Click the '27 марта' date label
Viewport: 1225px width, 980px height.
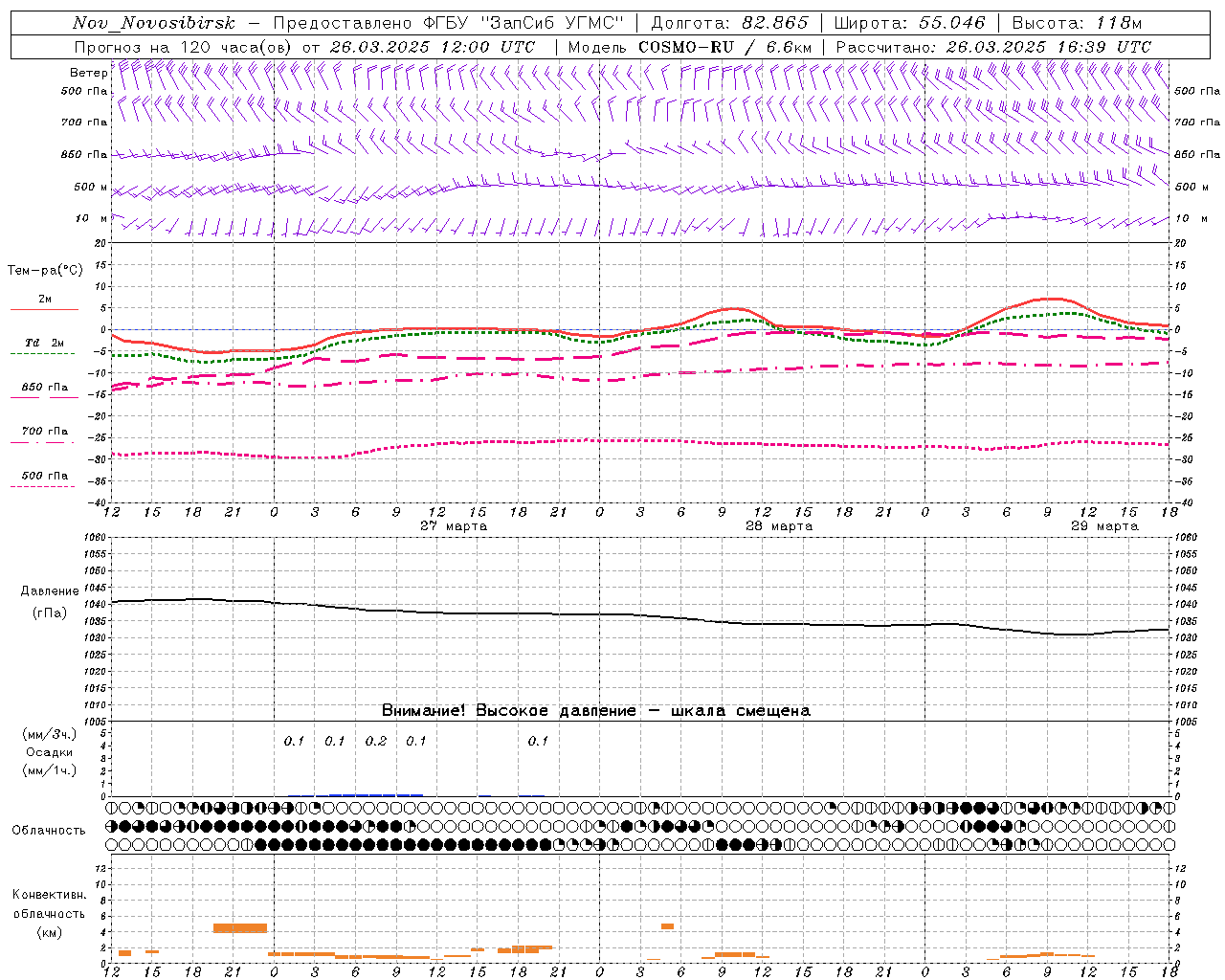pyautogui.click(x=454, y=526)
